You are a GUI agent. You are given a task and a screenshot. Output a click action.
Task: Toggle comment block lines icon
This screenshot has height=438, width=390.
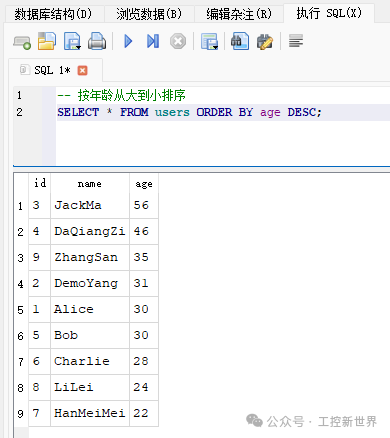click(296, 41)
